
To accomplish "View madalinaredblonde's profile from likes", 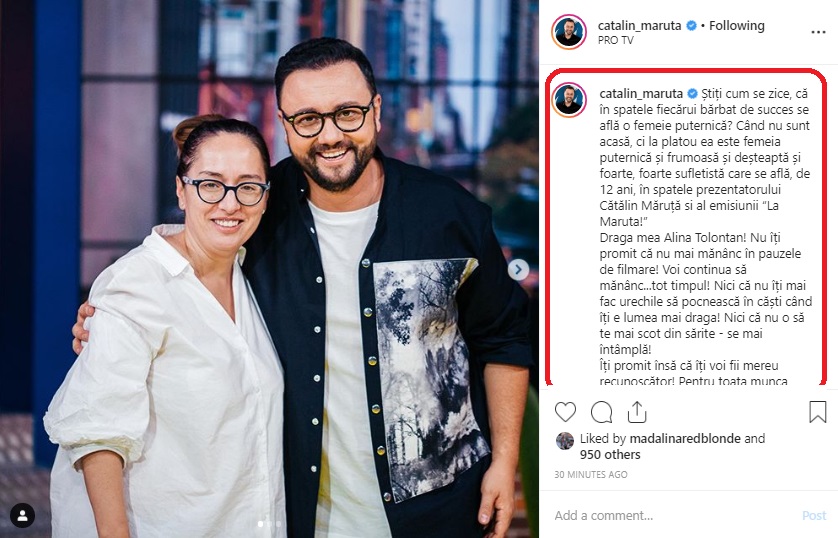I will point(685,439).
